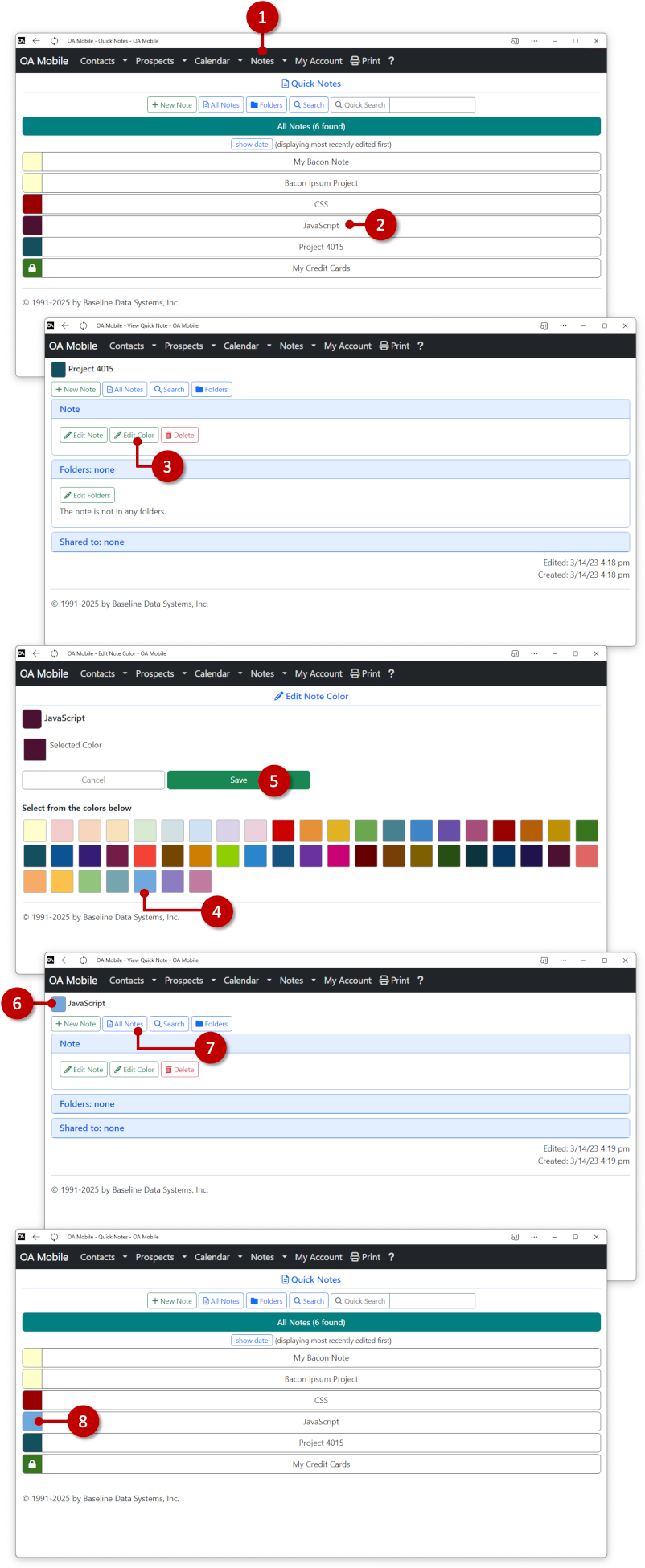Click Print in the Project 4015 window navbar
Image resolution: width=645 pixels, height=1568 pixels.
[x=394, y=346]
